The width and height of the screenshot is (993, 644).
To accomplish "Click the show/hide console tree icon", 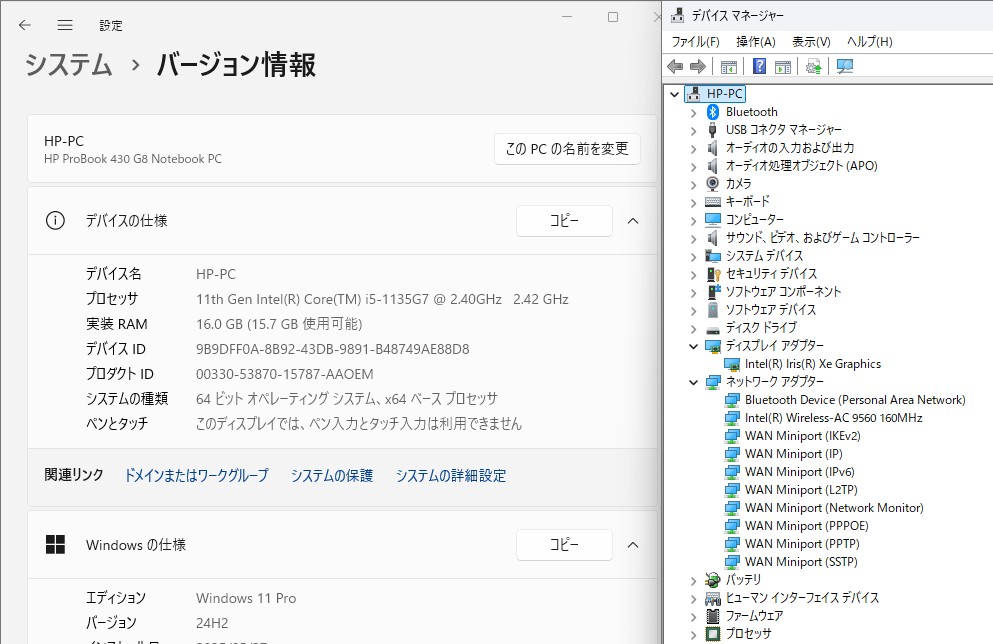I will 729,67.
